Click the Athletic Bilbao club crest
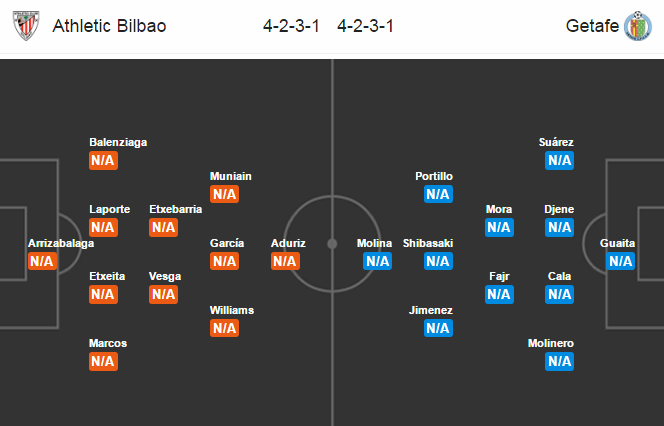664x426 pixels. [27, 26]
